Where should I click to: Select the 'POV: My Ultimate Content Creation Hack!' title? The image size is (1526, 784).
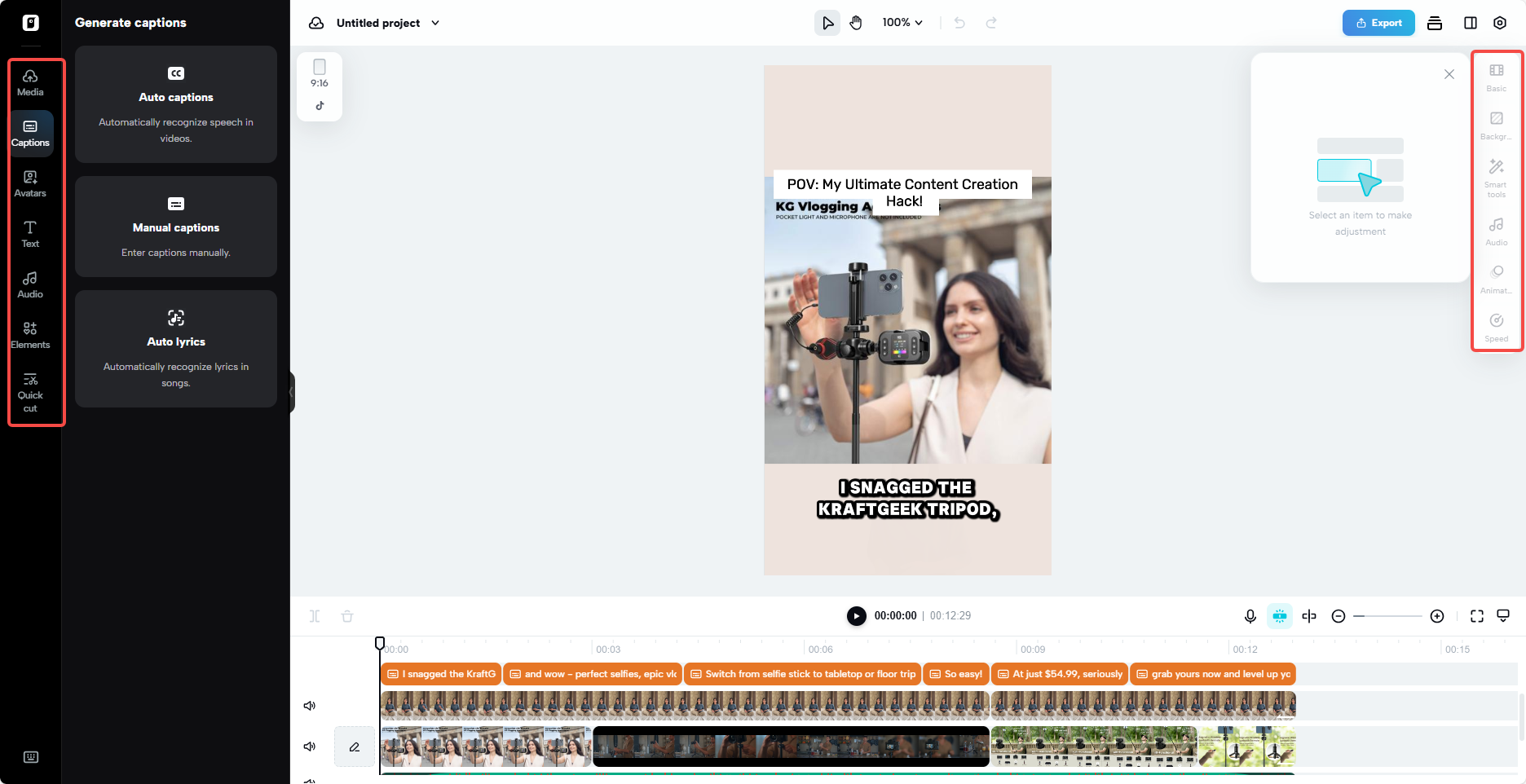pyautogui.click(x=902, y=192)
